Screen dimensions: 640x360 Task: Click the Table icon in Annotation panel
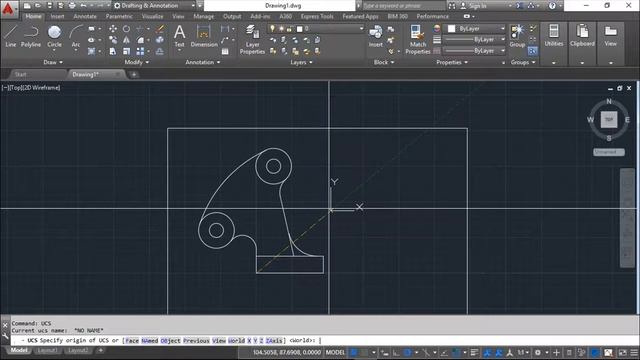225,51
